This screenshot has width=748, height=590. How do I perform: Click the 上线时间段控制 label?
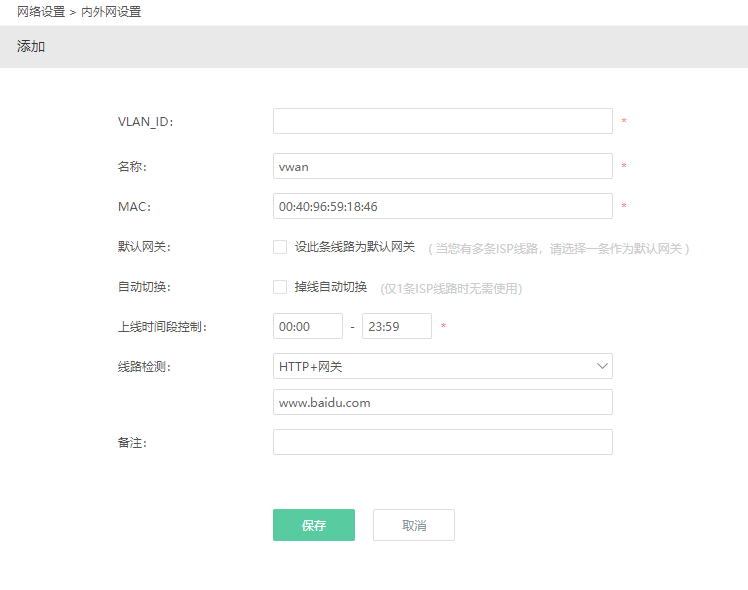point(162,327)
